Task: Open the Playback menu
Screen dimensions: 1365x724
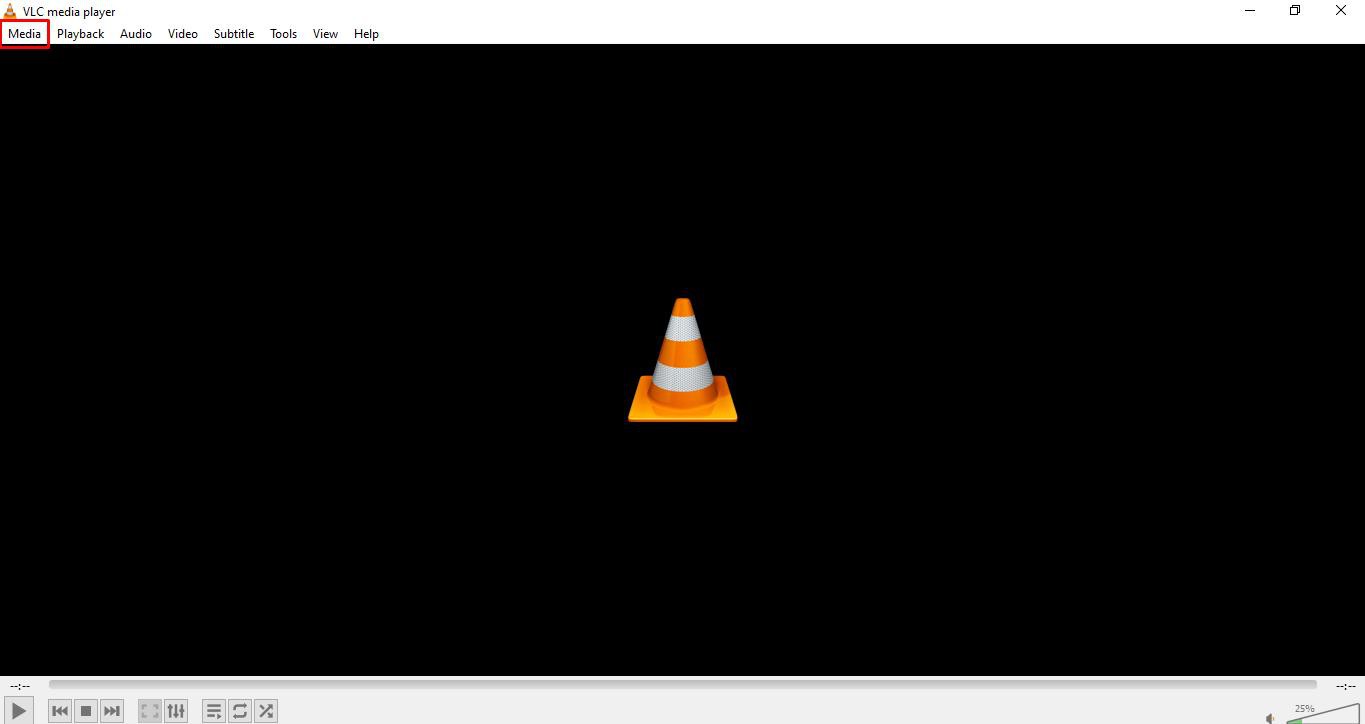Action: tap(80, 34)
